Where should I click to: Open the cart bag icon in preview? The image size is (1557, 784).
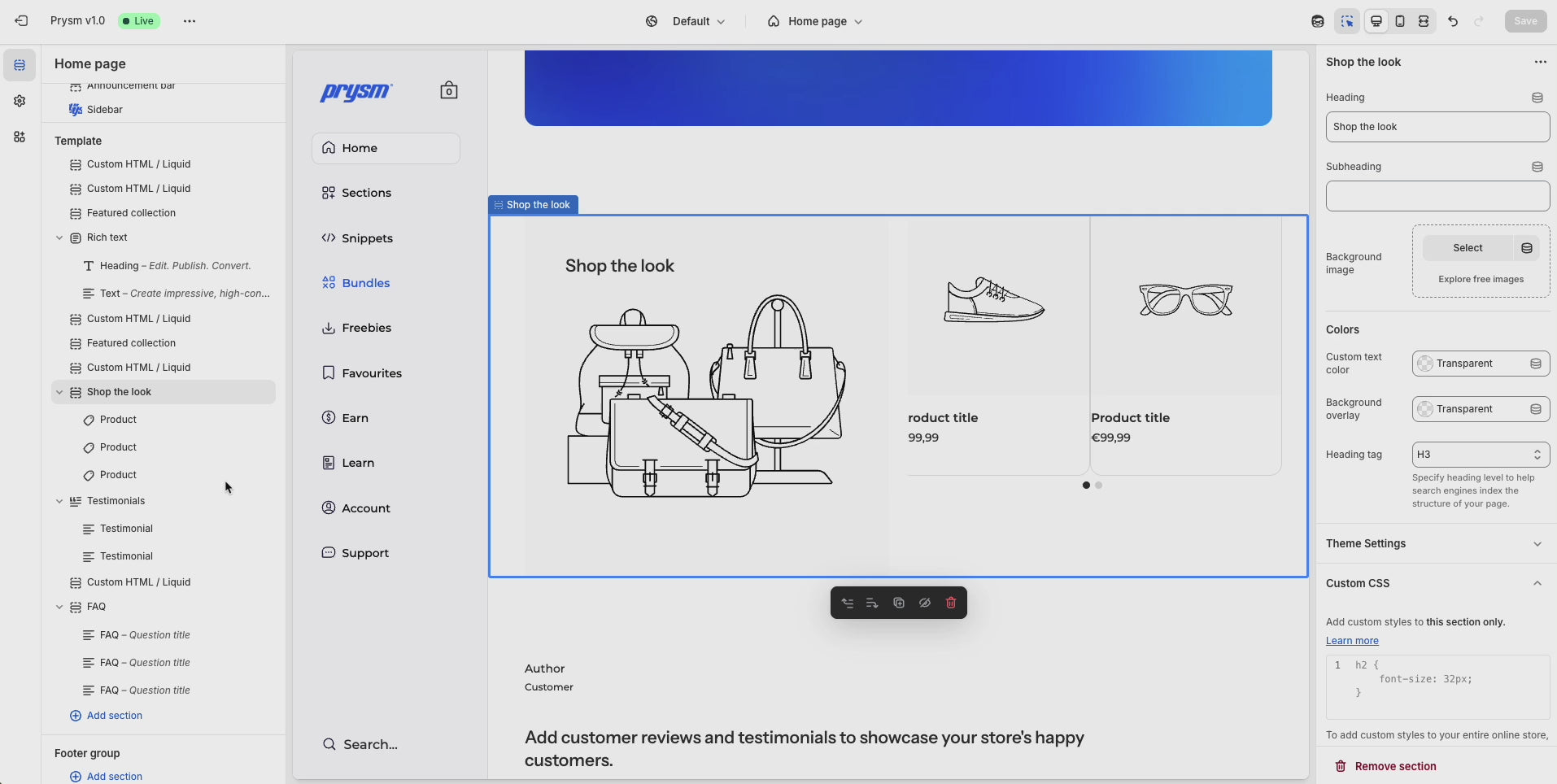[x=448, y=90]
